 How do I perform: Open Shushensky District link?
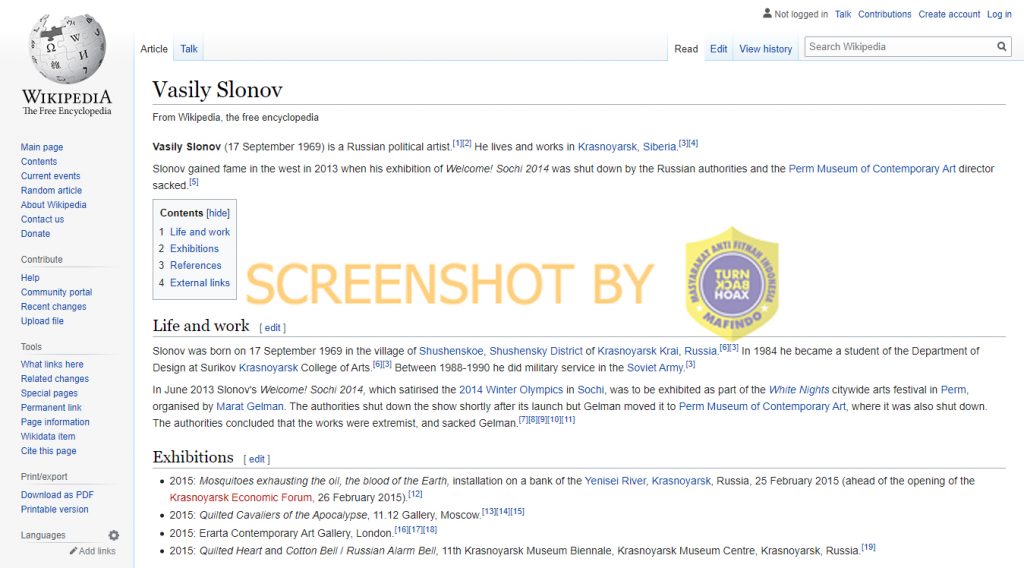(536, 351)
